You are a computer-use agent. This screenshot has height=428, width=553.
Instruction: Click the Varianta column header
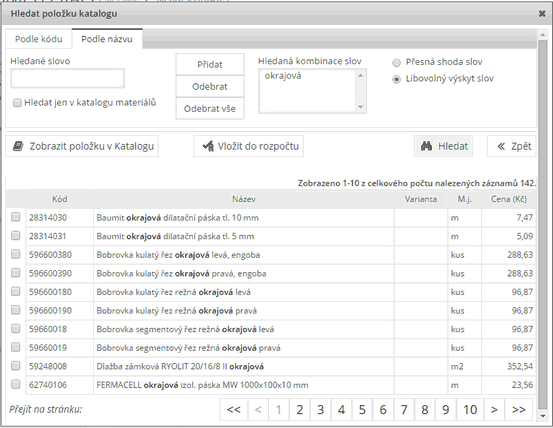point(421,199)
